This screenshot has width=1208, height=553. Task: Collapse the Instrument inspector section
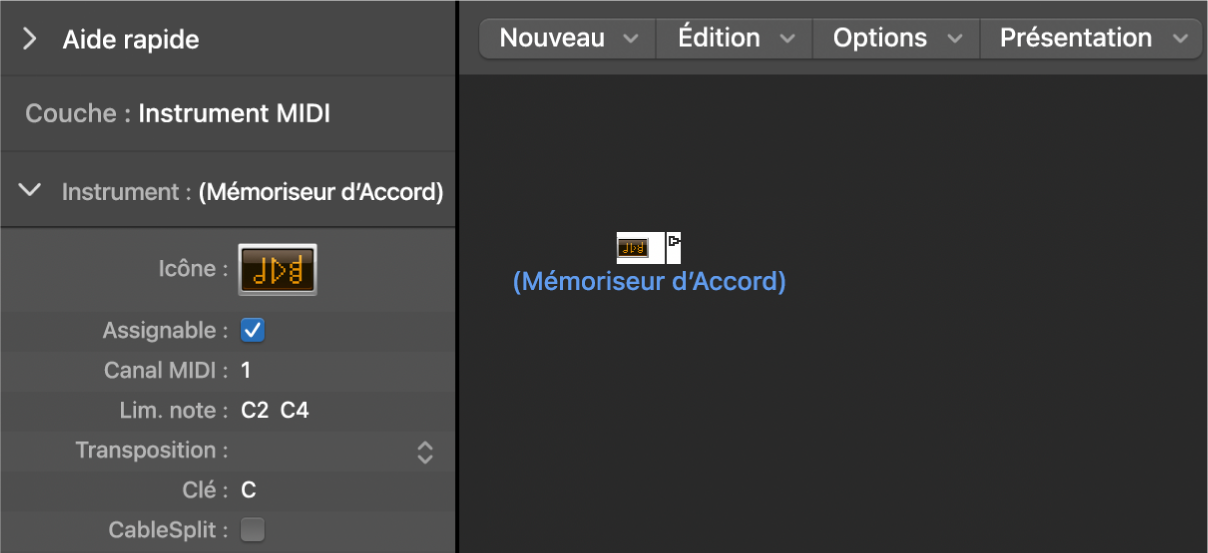[x=31, y=190]
